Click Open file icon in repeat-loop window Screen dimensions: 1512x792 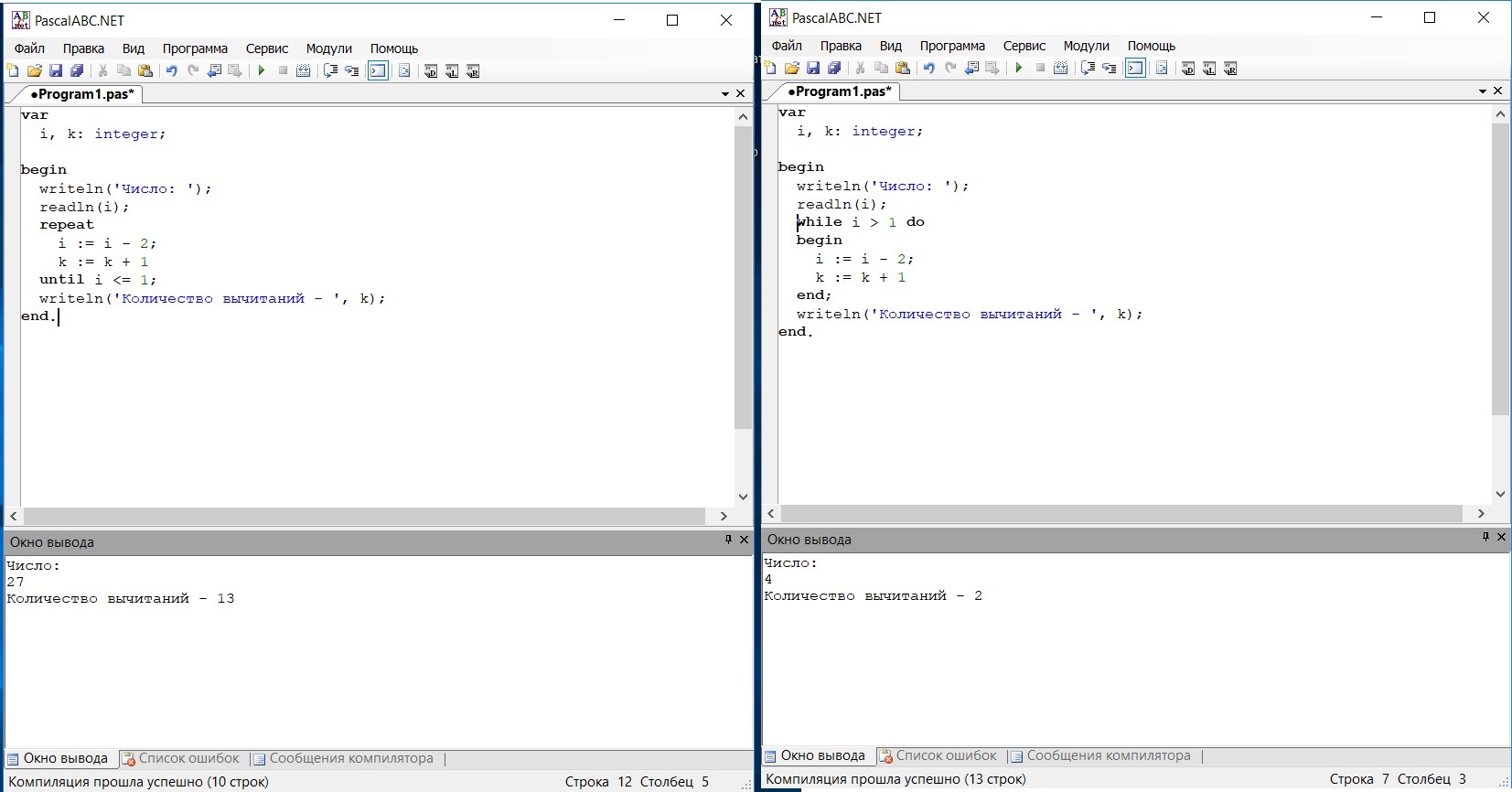tap(35, 70)
